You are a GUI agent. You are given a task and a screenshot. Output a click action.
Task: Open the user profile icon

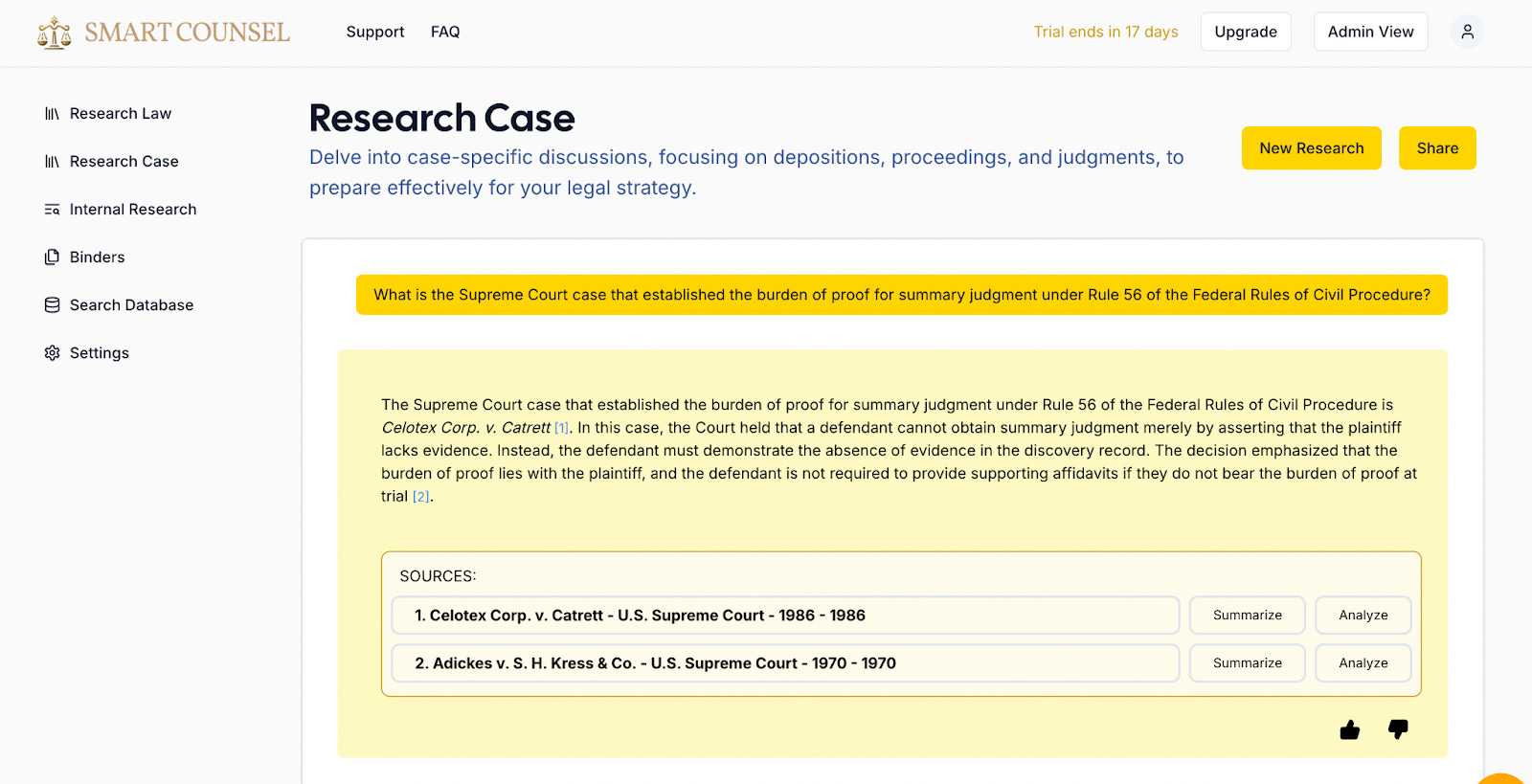coord(1467,32)
